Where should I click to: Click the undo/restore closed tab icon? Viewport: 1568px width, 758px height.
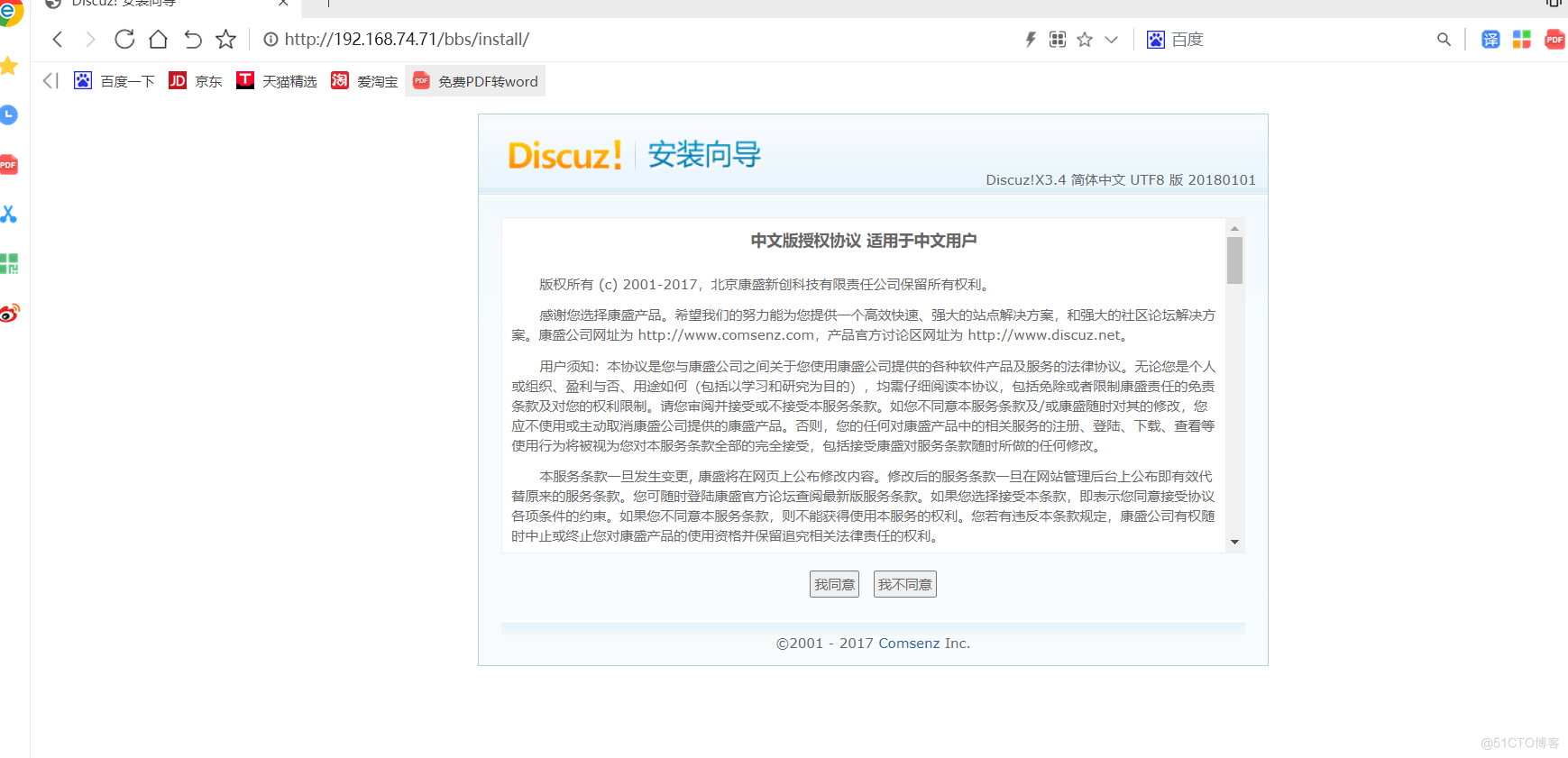(x=192, y=39)
